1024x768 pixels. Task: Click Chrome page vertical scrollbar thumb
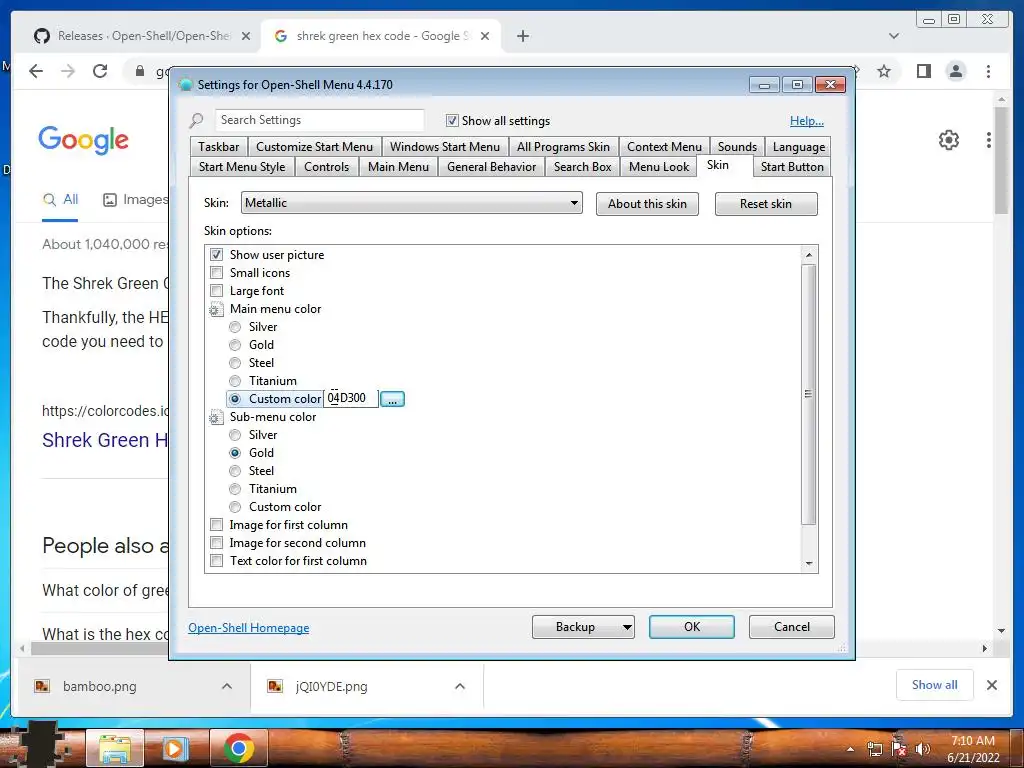[x=1002, y=161]
